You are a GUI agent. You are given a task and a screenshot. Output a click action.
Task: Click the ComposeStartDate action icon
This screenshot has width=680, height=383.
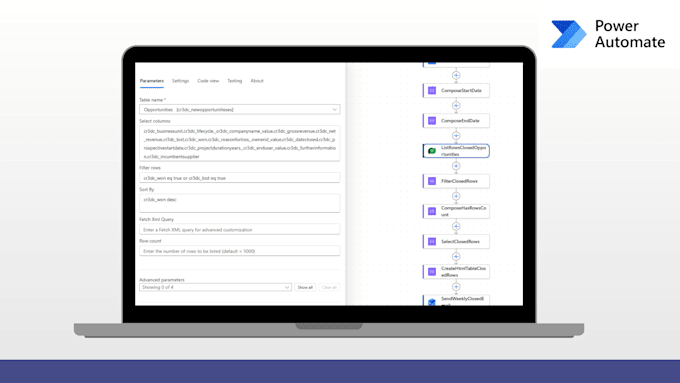click(432, 91)
